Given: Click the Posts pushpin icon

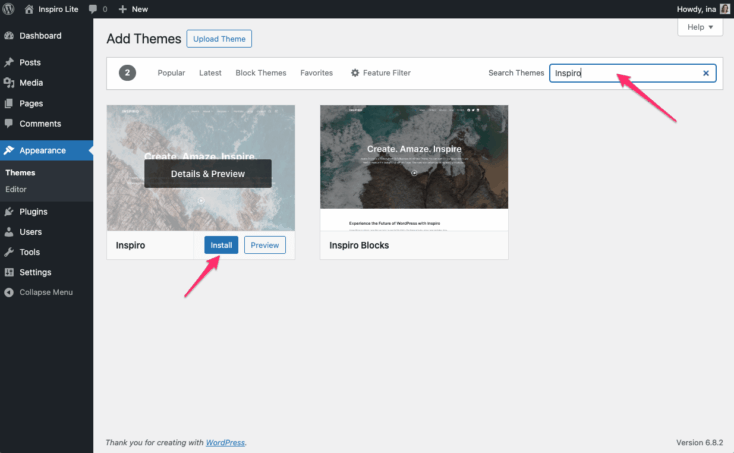Looking at the screenshot, I should click(9, 62).
